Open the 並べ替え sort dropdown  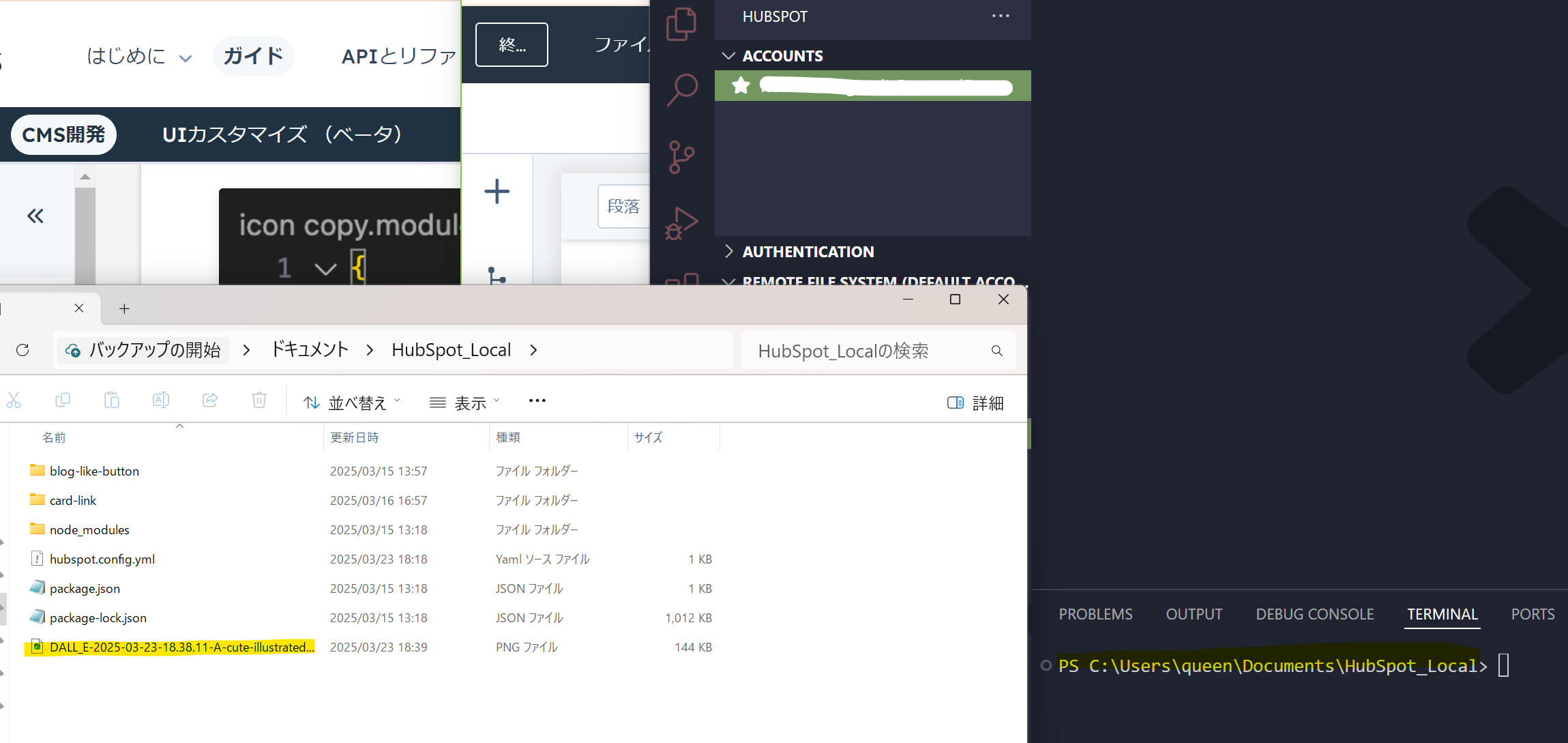click(x=352, y=402)
